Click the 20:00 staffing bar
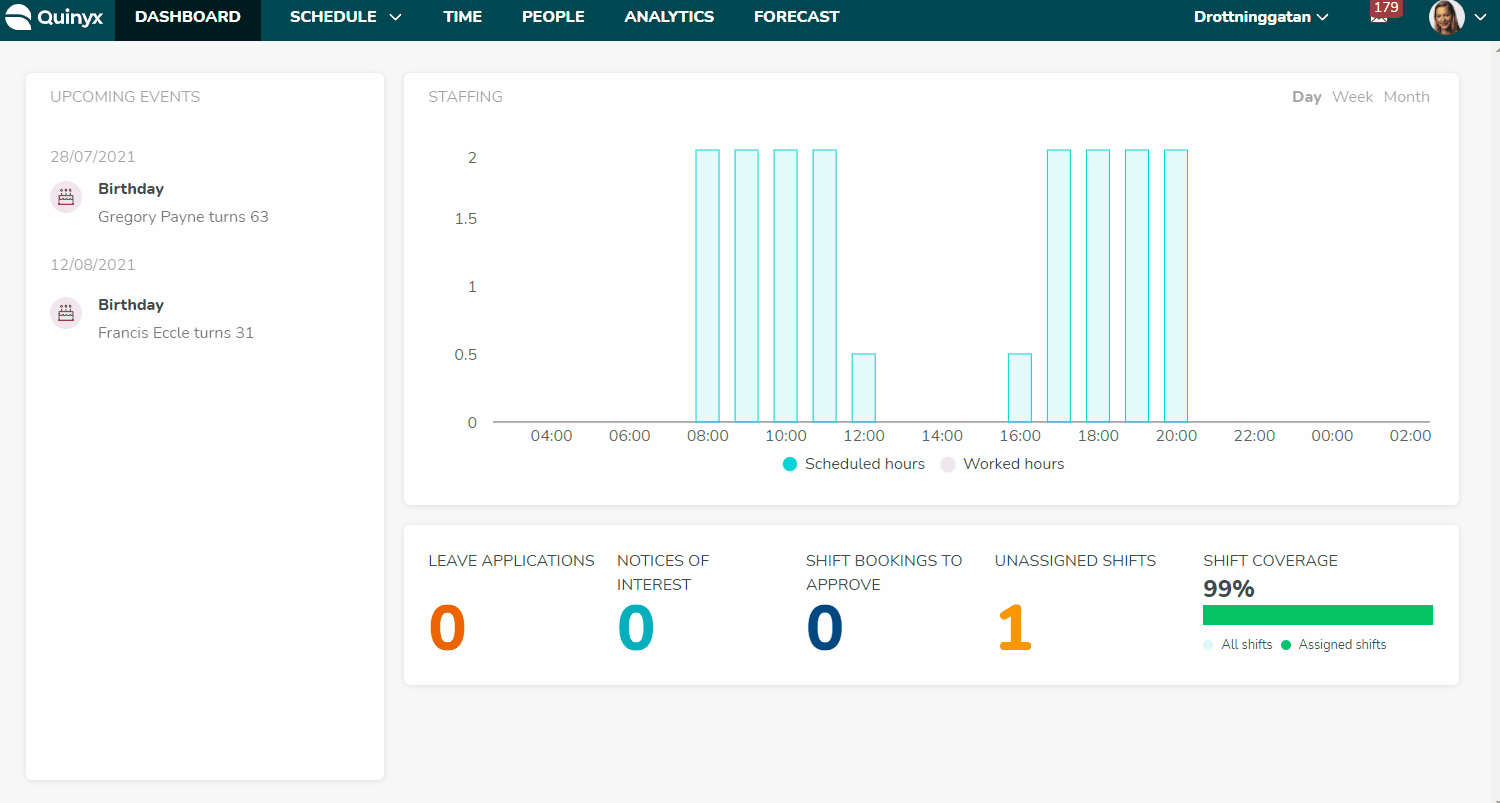Viewport: 1500px width, 803px height. pyautogui.click(x=1176, y=286)
